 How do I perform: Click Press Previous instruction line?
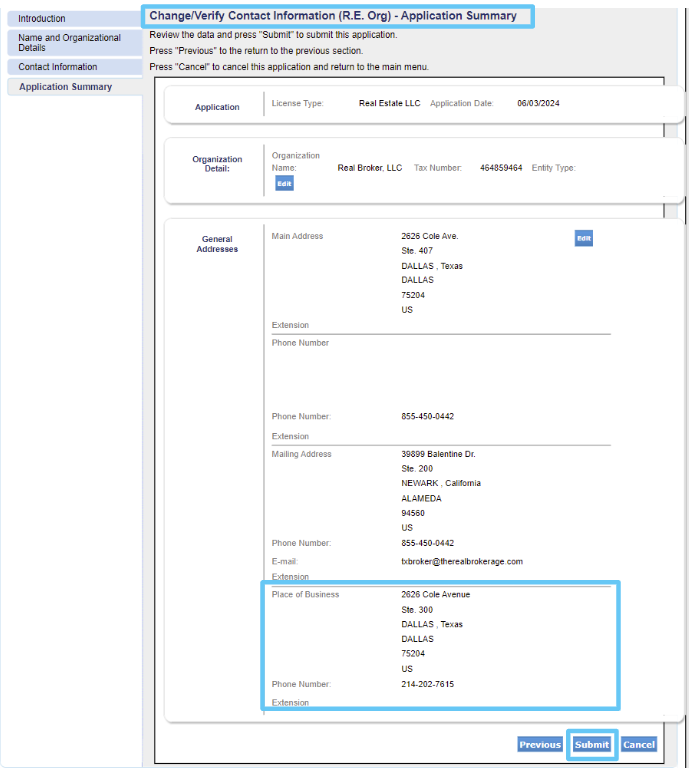256,51
